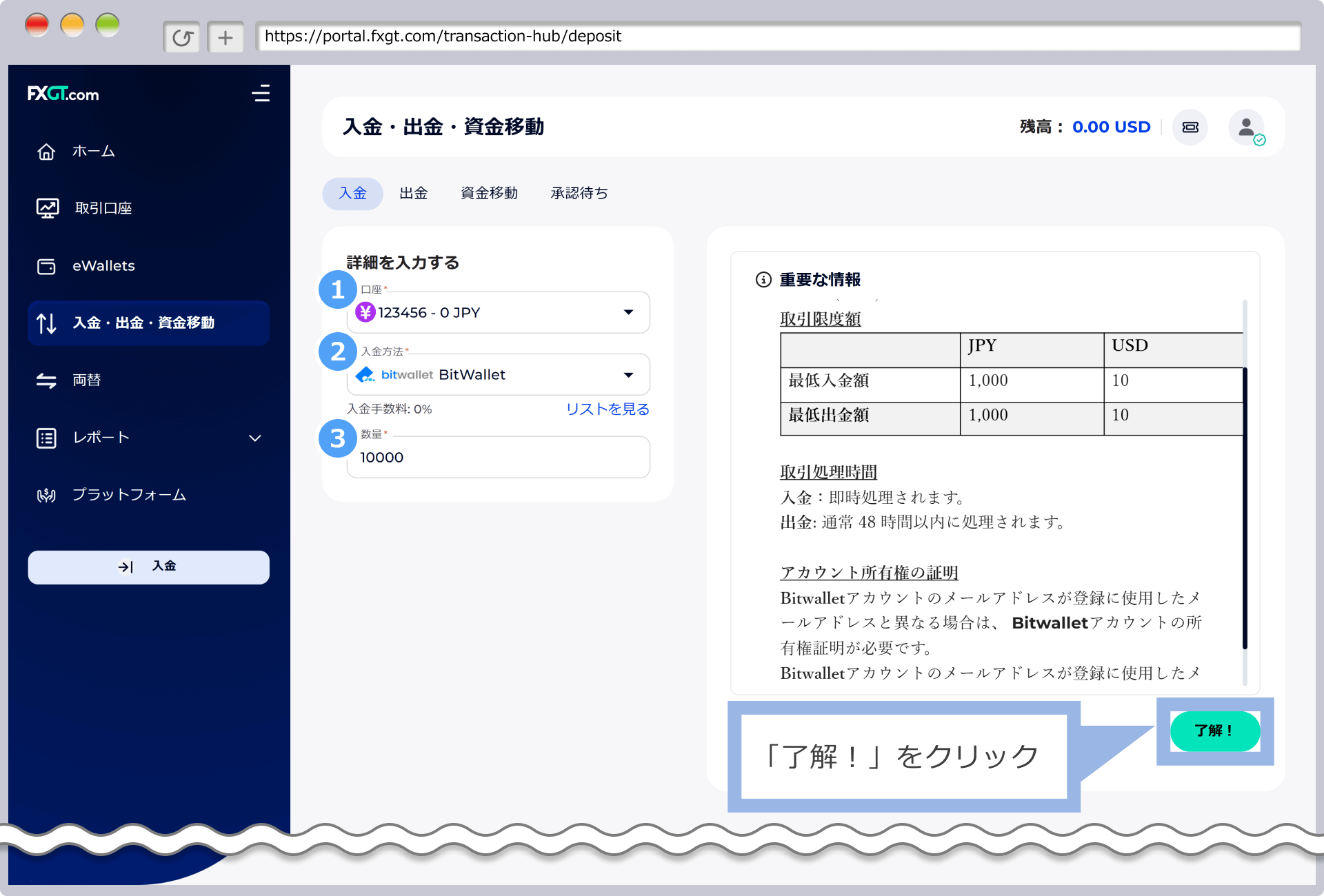
Task: Open the 入金方法 deposit method dropdown arrow
Action: point(628,374)
